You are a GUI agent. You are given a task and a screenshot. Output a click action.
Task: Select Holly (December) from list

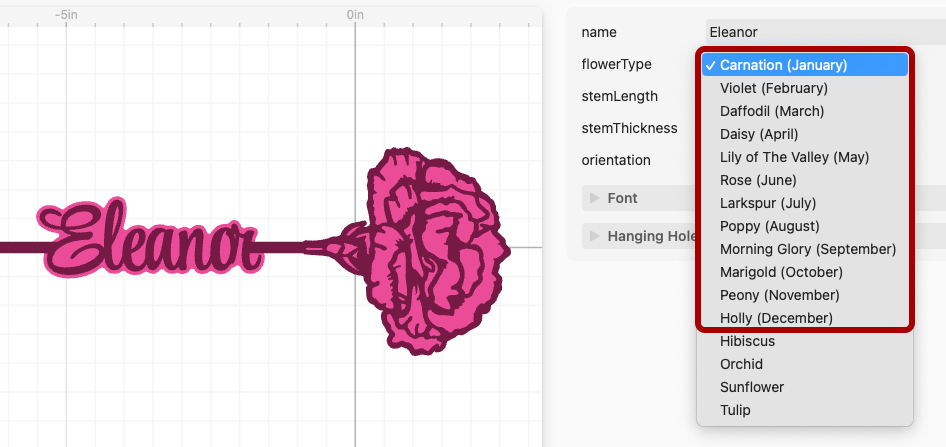click(x=805, y=318)
